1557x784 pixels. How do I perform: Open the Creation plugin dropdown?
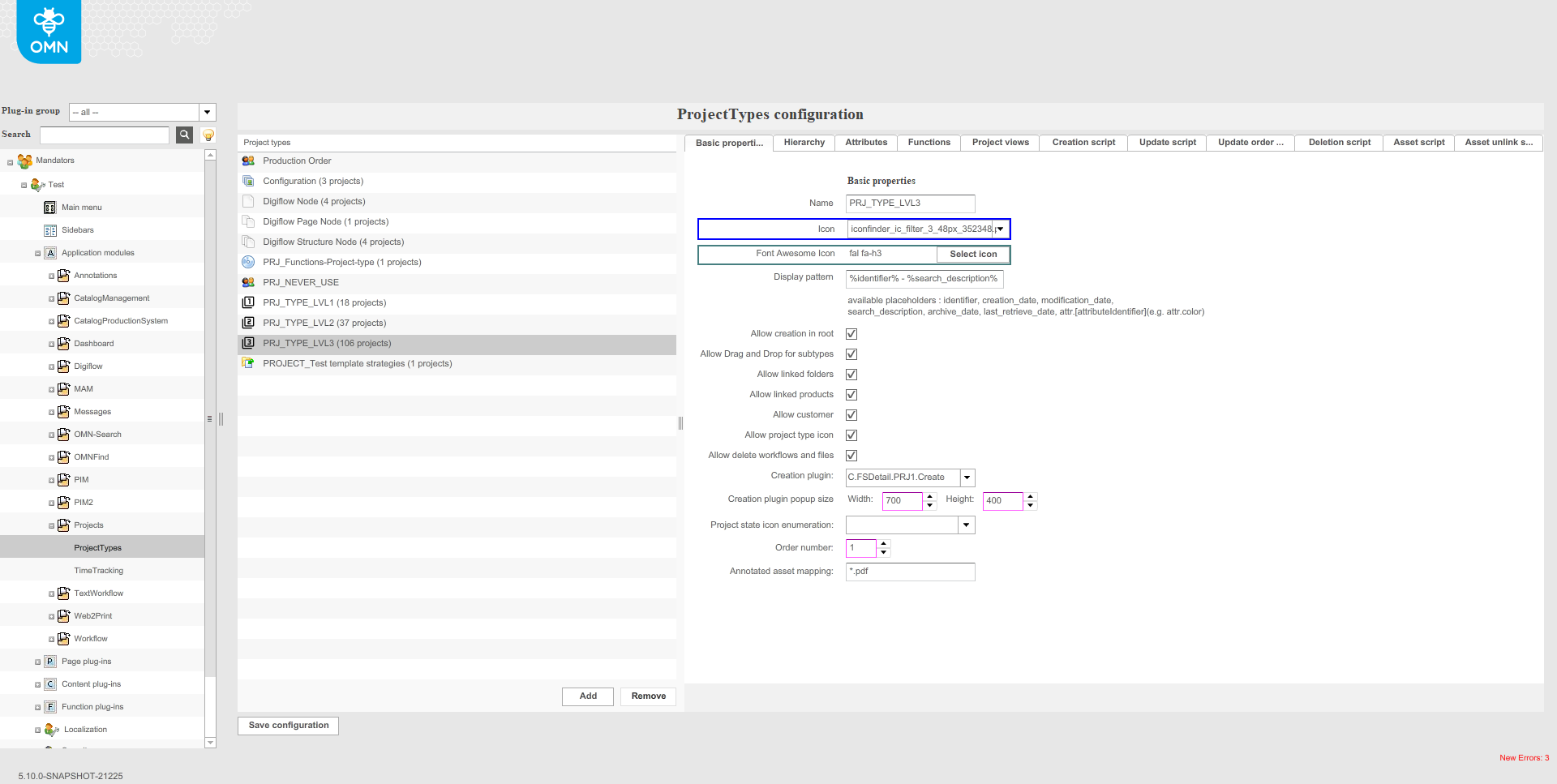(967, 478)
